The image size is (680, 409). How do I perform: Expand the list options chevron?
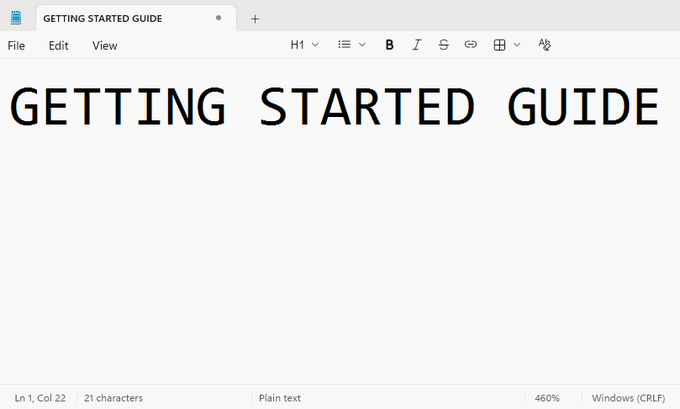[x=363, y=45]
